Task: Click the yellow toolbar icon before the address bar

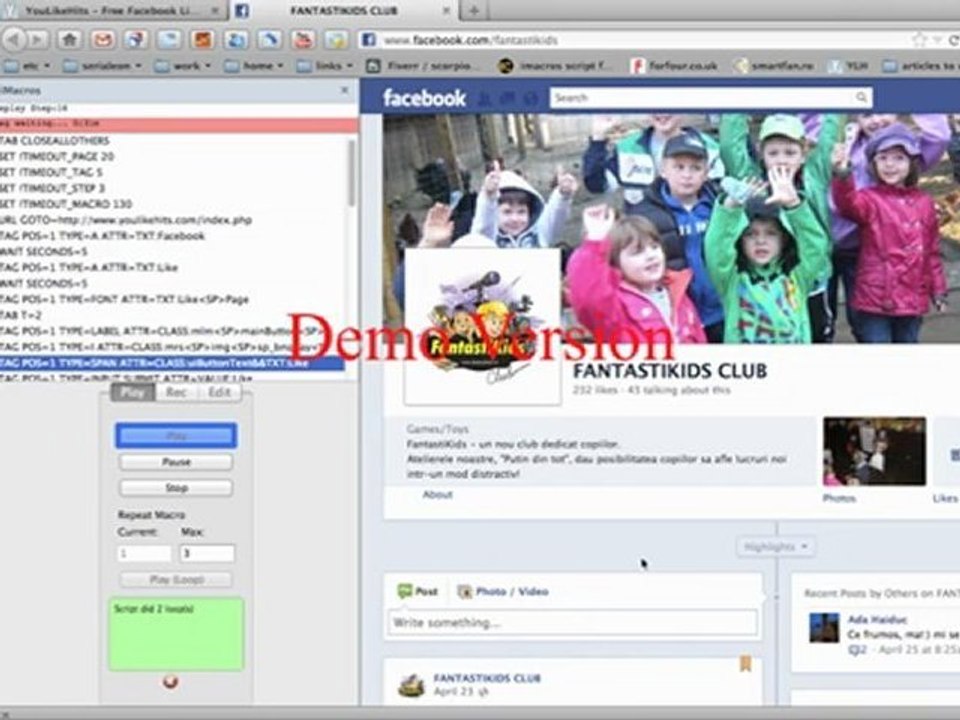Action: click(x=336, y=40)
